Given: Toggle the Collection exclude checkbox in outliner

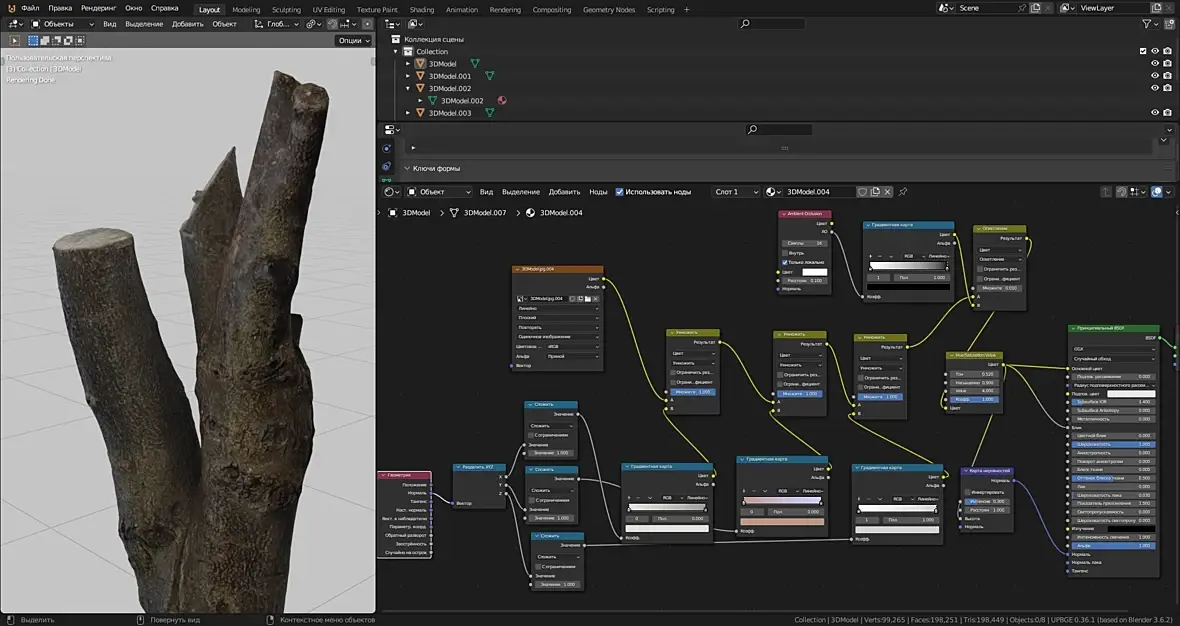Looking at the screenshot, I should click(x=1143, y=51).
